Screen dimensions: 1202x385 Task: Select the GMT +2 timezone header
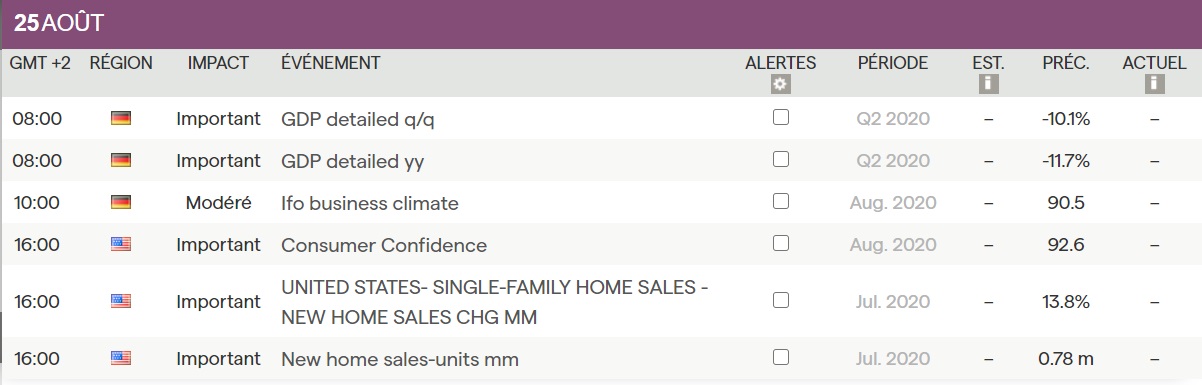coord(40,63)
